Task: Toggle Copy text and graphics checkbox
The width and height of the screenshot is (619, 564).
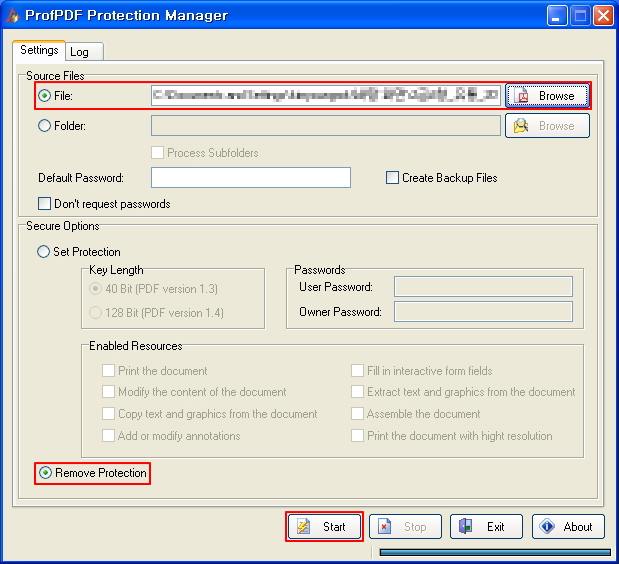Action: tap(108, 414)
